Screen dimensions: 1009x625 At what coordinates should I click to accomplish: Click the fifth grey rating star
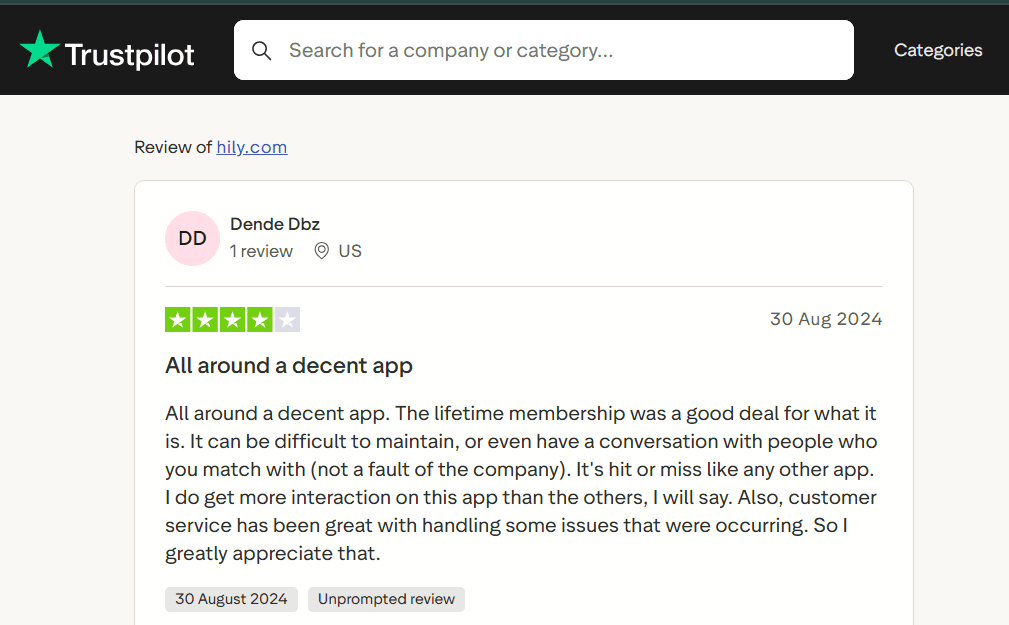(x=287, y=320)
